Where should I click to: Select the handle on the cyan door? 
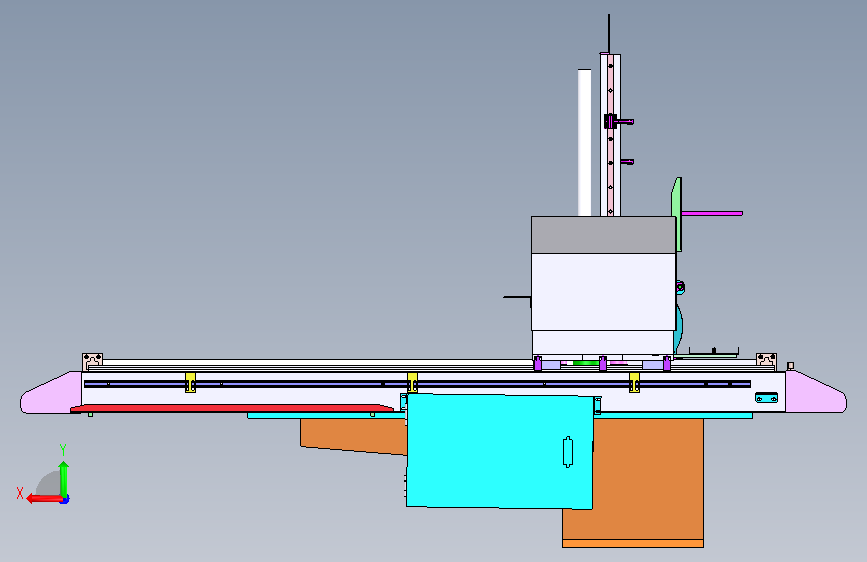pyautogui.click(x=567, y=452)
